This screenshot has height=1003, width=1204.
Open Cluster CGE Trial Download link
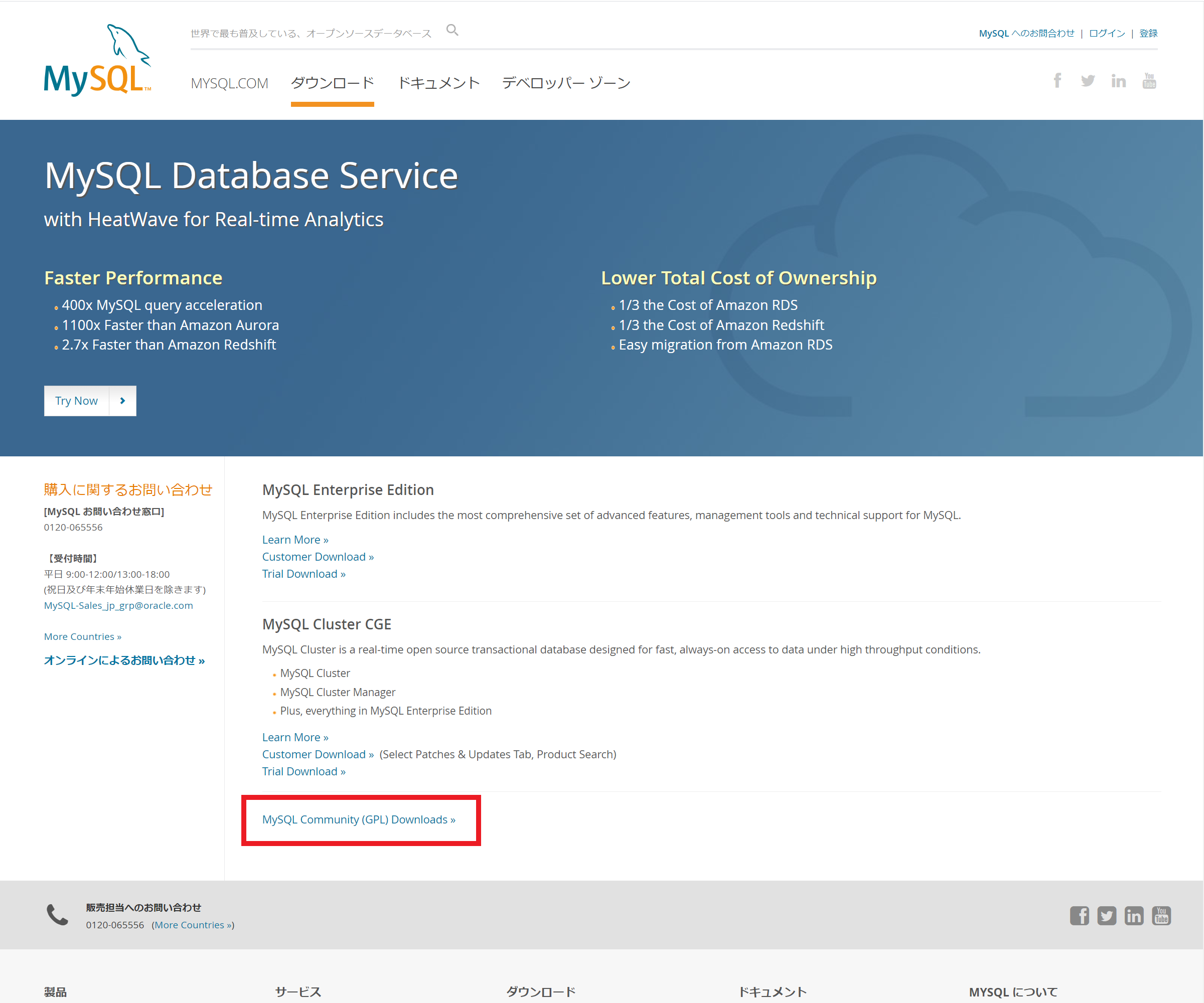[x=304, y=771]
